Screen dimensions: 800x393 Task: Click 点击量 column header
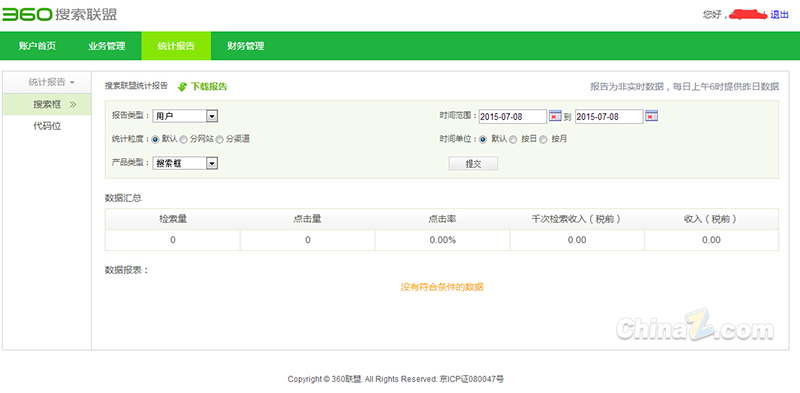(x=307, y=219)
